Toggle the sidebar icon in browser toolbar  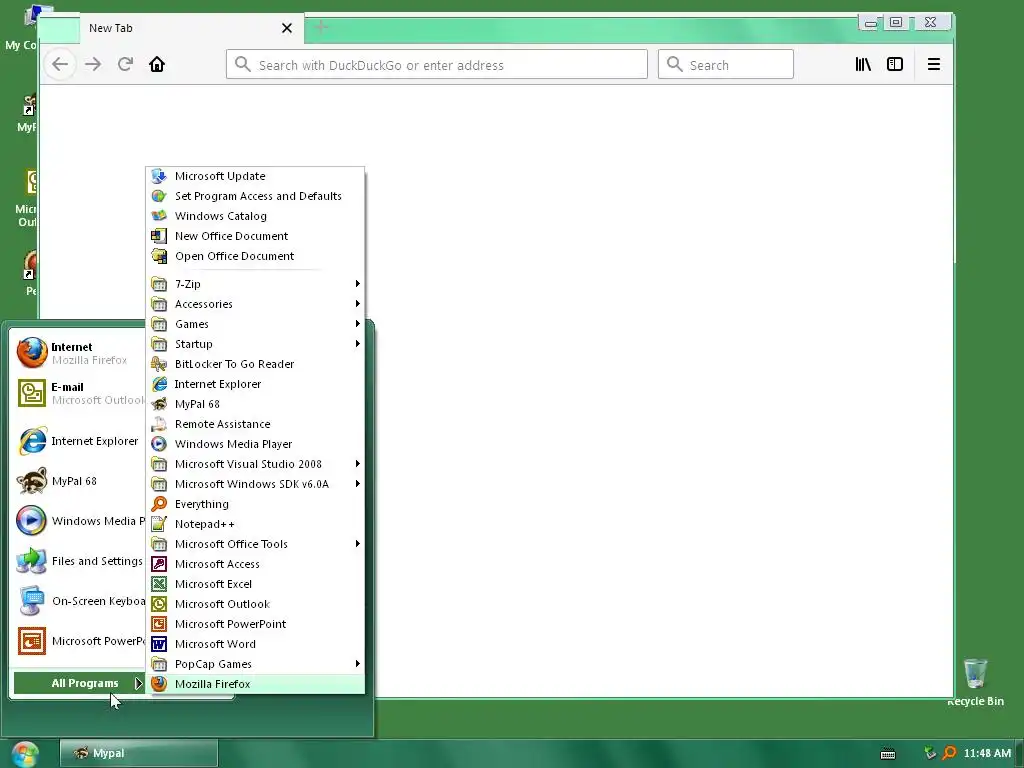click(895, 64)
